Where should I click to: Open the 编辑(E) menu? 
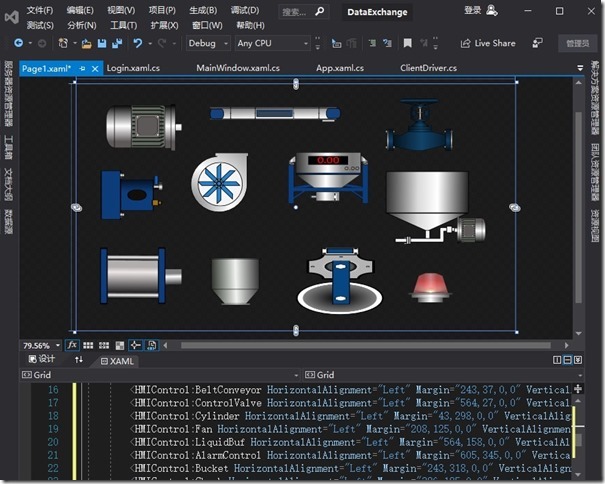point(80,10)
